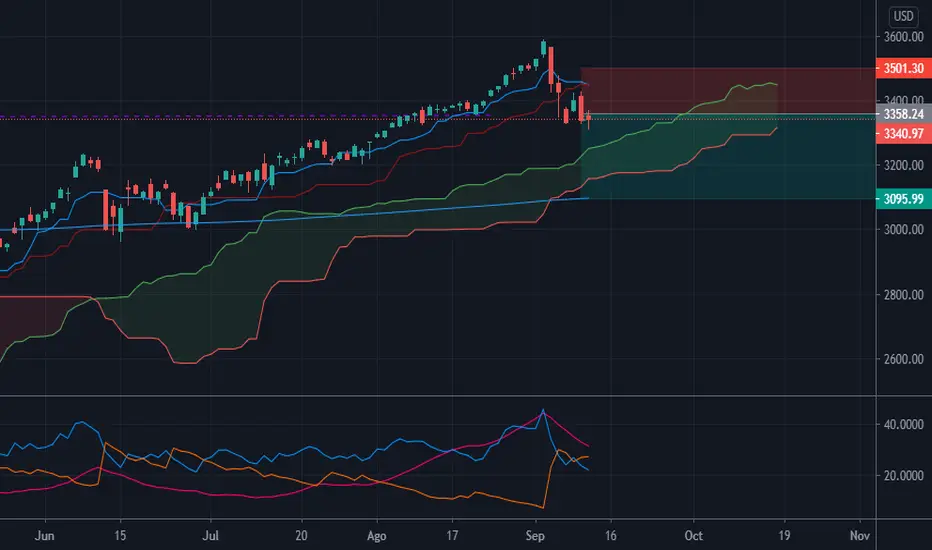Select the green profit zone of short position
This screenshot has width=932, height=550.
tap(728, 156)
